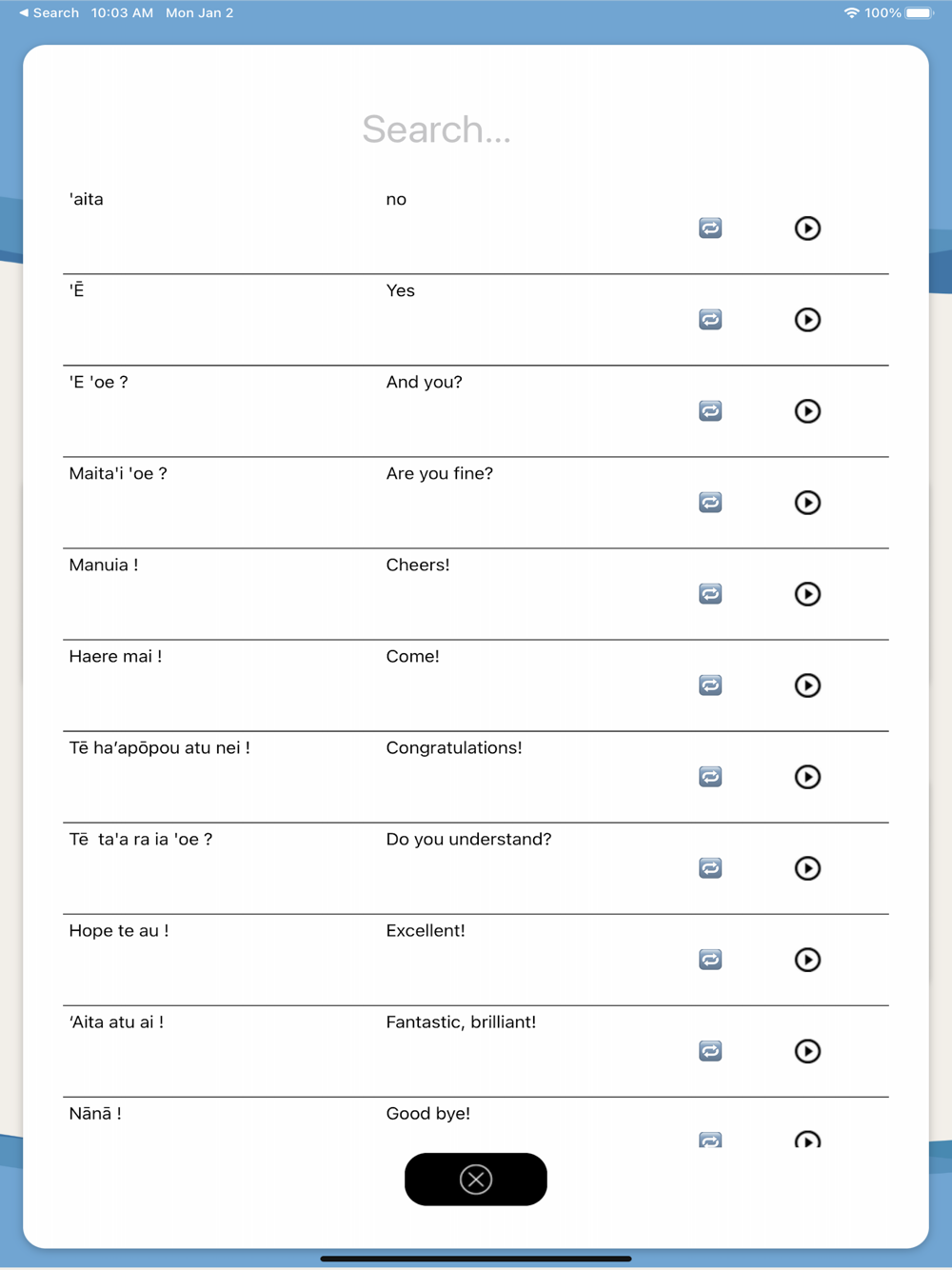
Task: Tap the Search input field
Action: [437, 129]
